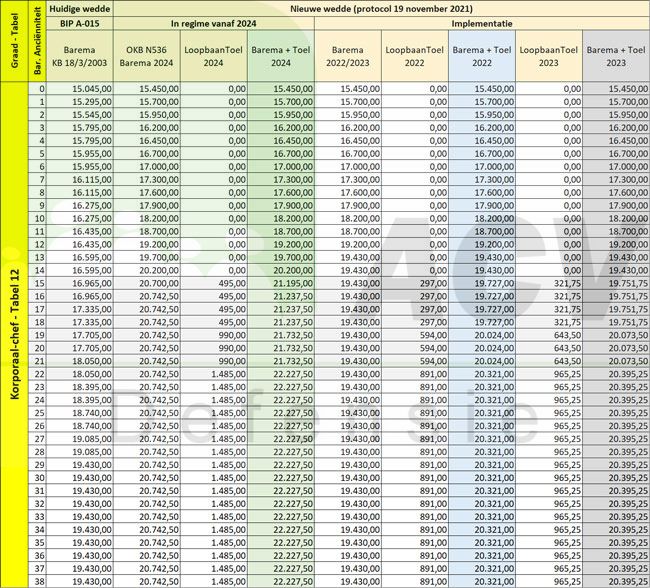Viewport: 650px width, 588px height.
Task: Click the 594,00 LoopbaanToel 2022 cell, row 21
Action: pyautogui.click(x=415, y=361)
